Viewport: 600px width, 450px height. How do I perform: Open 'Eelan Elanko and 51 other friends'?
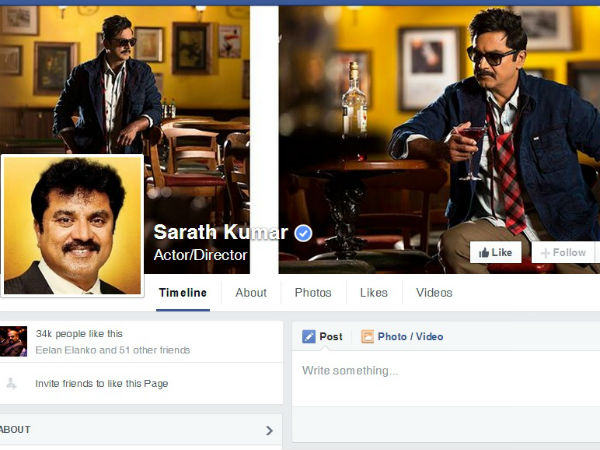click(x=113, y=350)
